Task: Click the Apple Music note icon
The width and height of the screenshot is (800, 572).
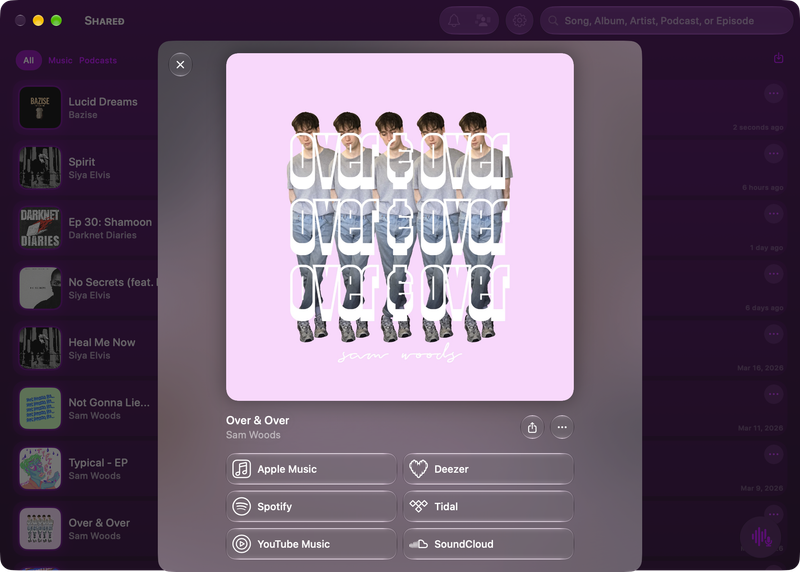Action: [242, 469]
